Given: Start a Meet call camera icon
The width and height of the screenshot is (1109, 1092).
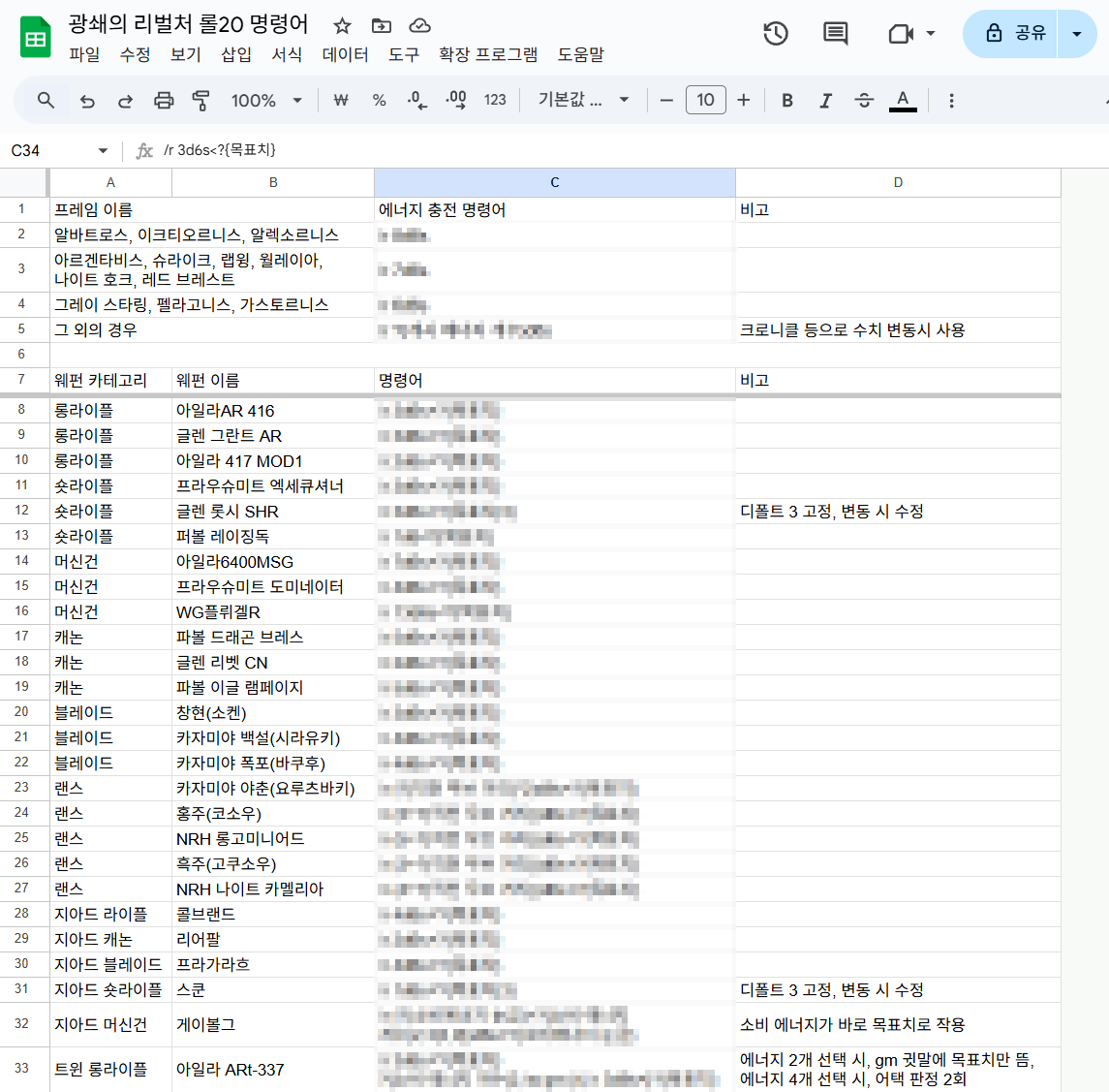Looking at the screenshot, I should pos(901,33).
